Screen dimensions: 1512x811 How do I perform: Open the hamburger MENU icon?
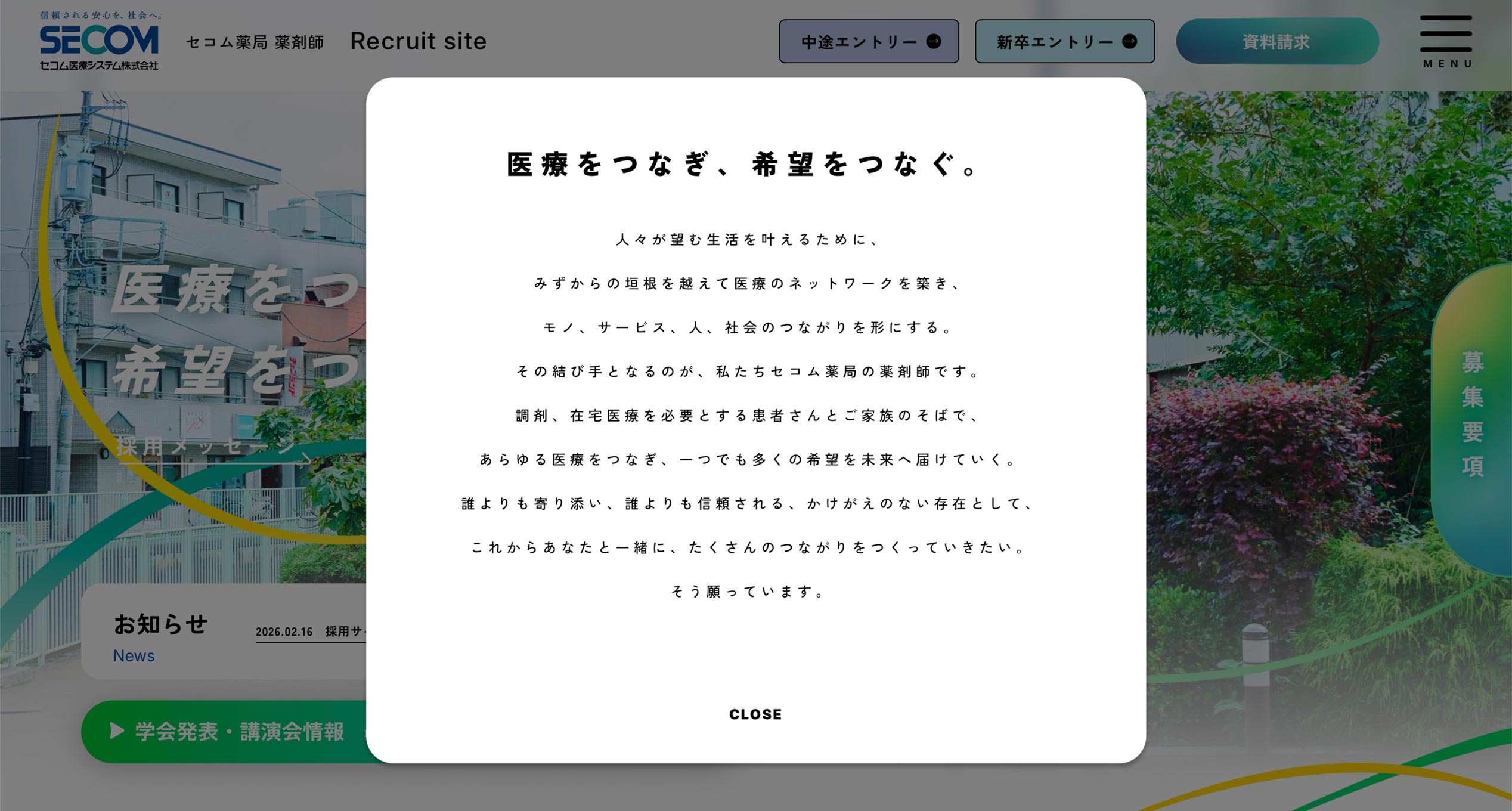pyautogui.click(x=1446, y=34)
